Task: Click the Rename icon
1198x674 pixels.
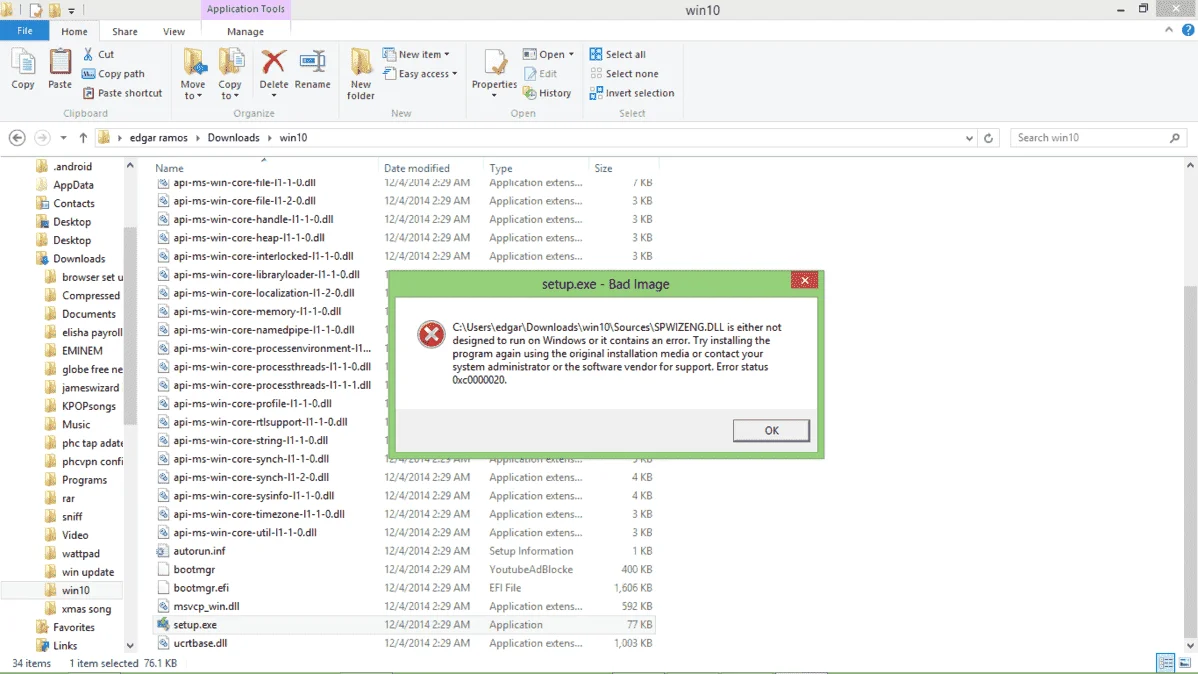Action: [x=312, y=62]
